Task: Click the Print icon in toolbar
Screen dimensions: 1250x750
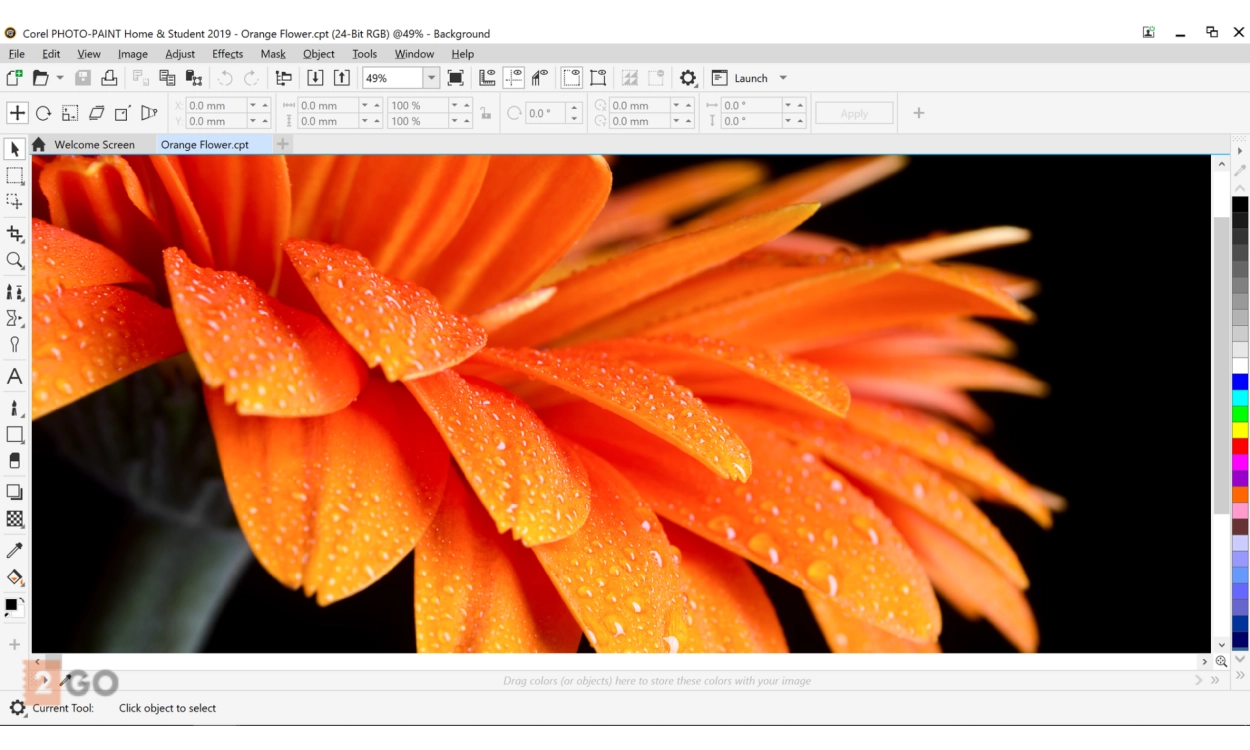Action: tap(109, 78)
